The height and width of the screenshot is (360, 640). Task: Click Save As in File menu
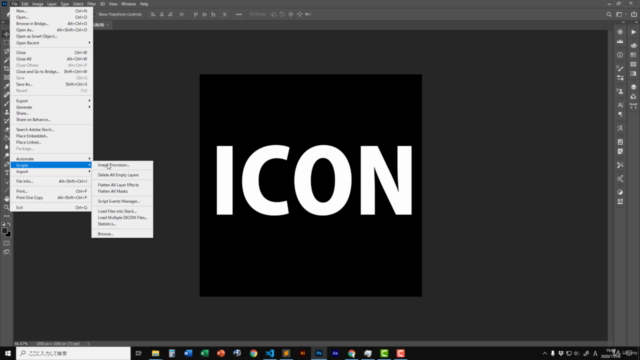[51, 84]
